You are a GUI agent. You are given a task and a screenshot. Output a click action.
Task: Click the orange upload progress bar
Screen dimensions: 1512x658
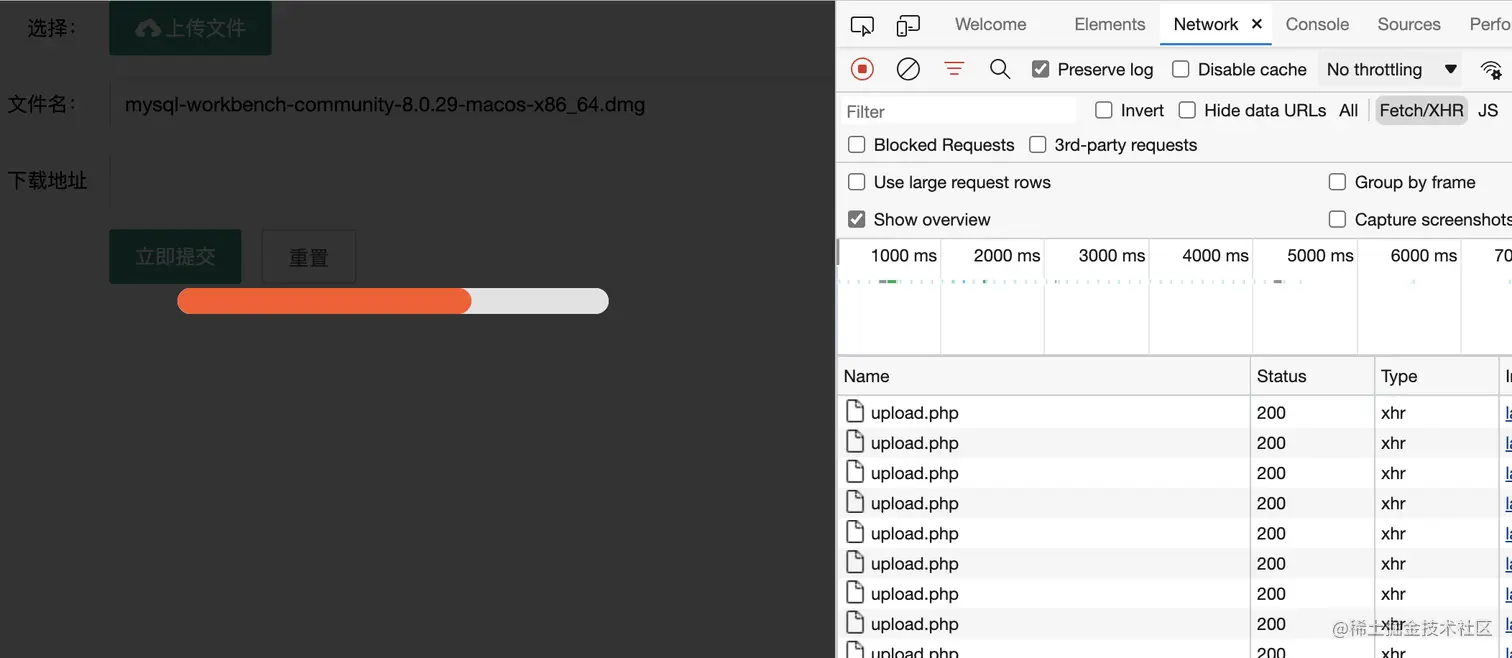324,301
